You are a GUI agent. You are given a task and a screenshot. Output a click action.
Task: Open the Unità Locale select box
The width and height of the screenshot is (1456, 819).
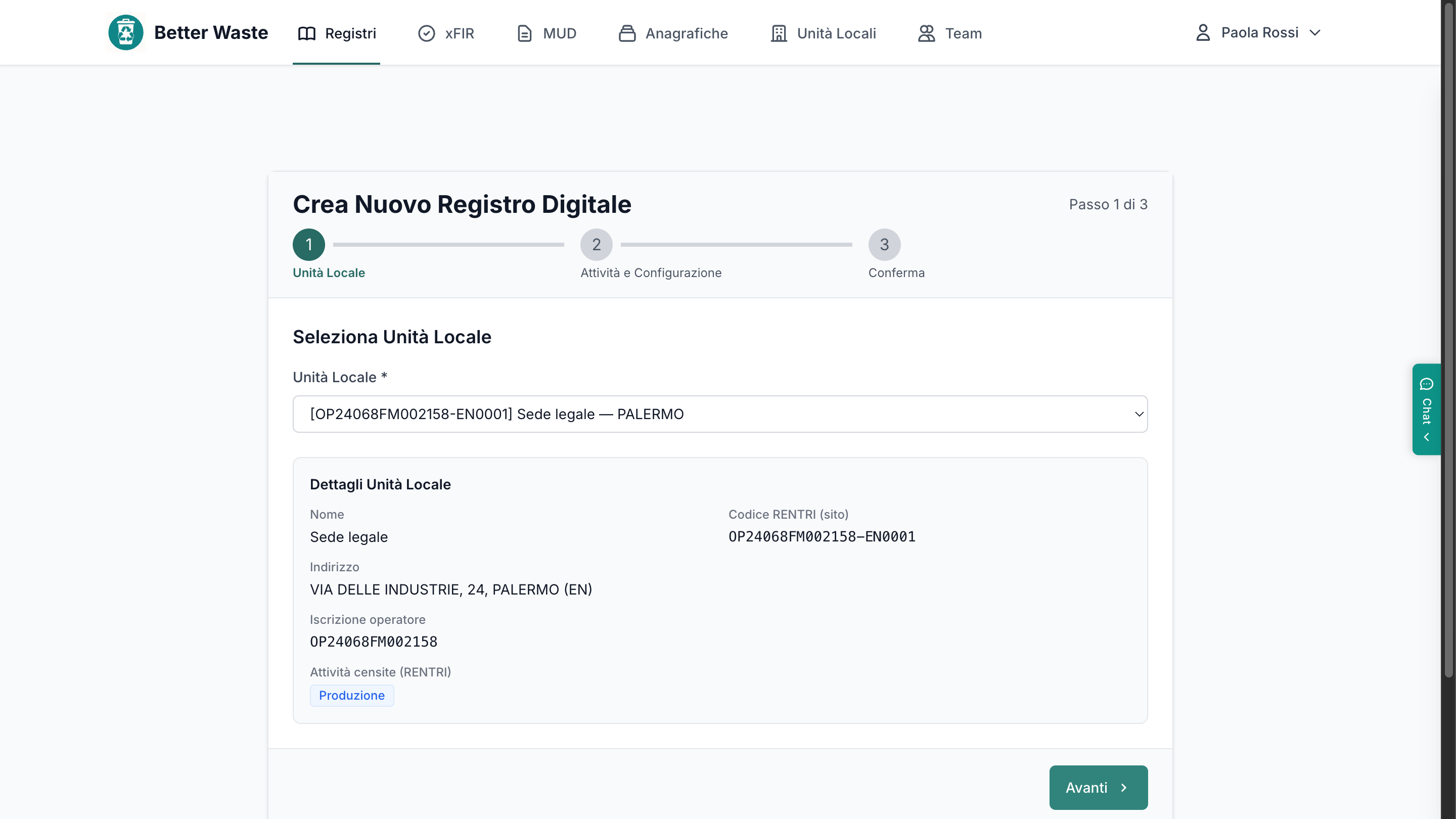(x=719, y=414)
